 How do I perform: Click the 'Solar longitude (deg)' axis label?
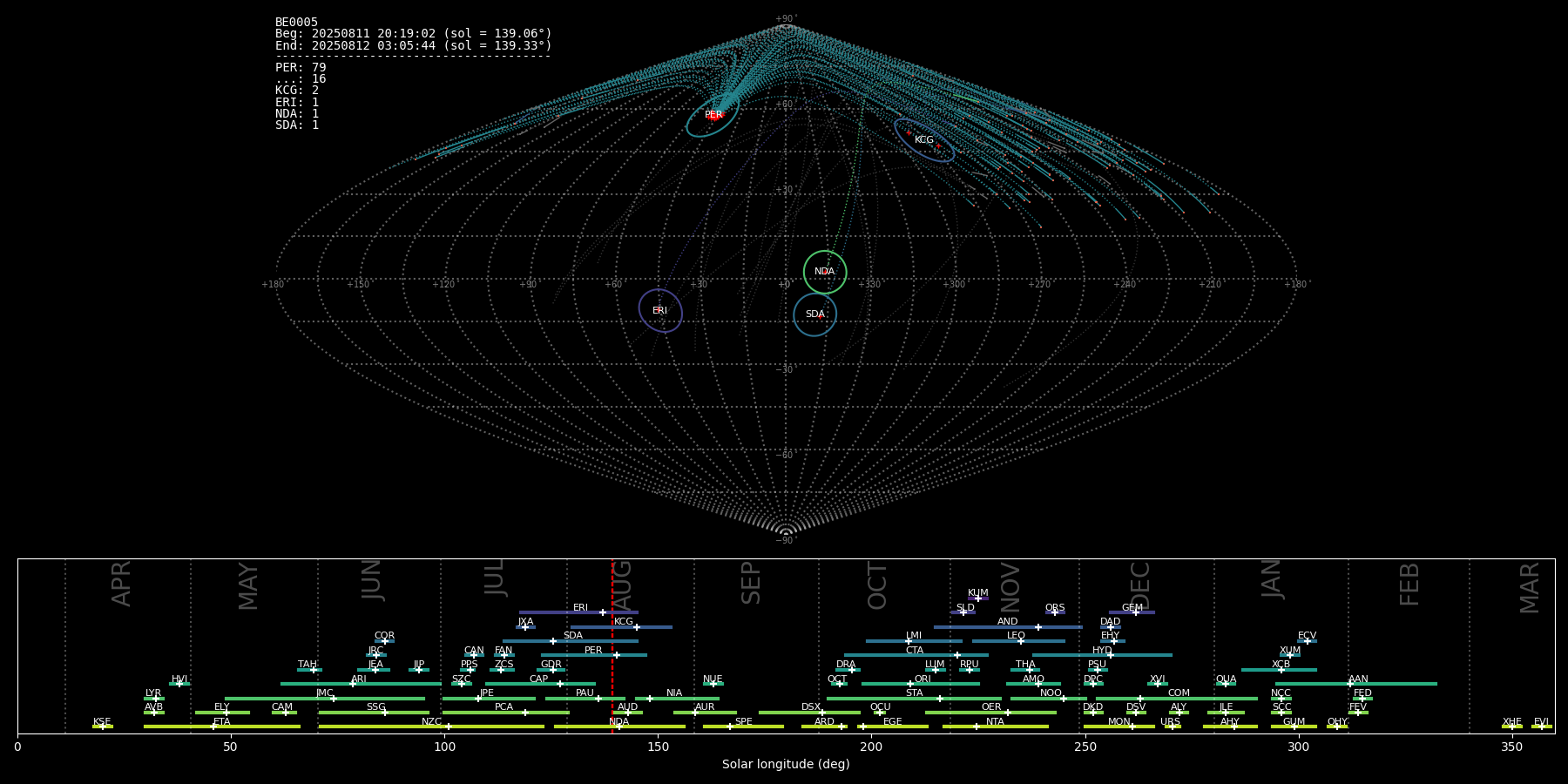coord(786,765)
